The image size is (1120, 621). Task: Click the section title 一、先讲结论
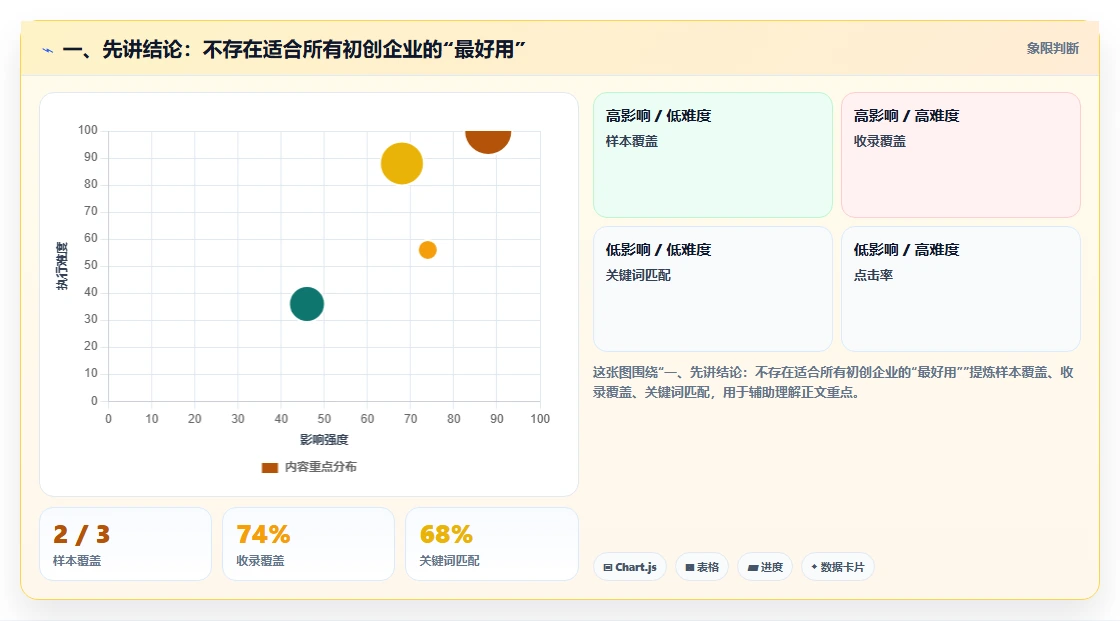click(294, 49)
